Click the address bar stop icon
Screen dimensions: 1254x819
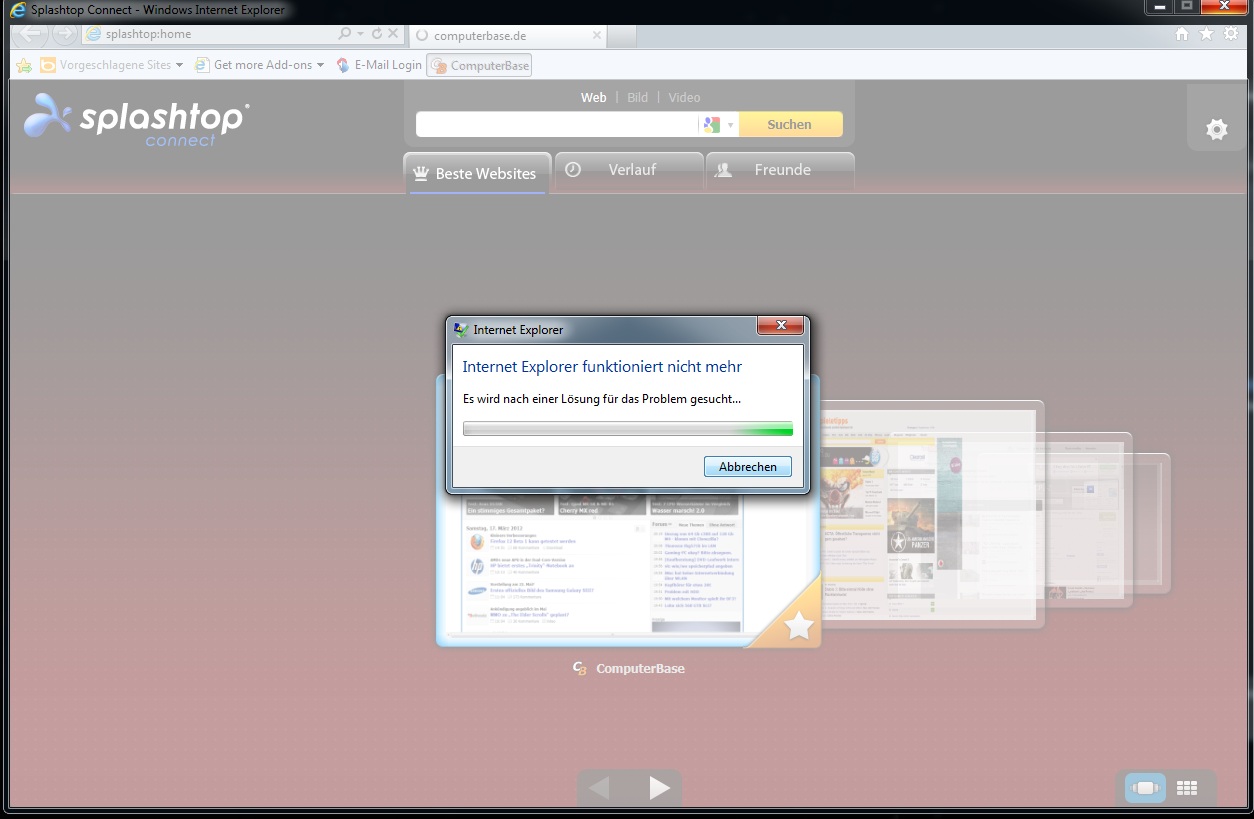click(x=393, y=34)
